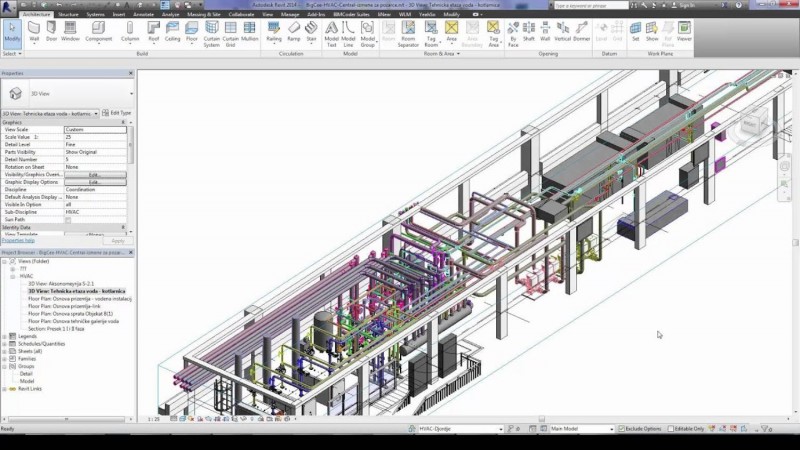This screenshot has height=450, width=800.
Task: Expand the Schedules/Quantities tree node
Action: (5, 344)
